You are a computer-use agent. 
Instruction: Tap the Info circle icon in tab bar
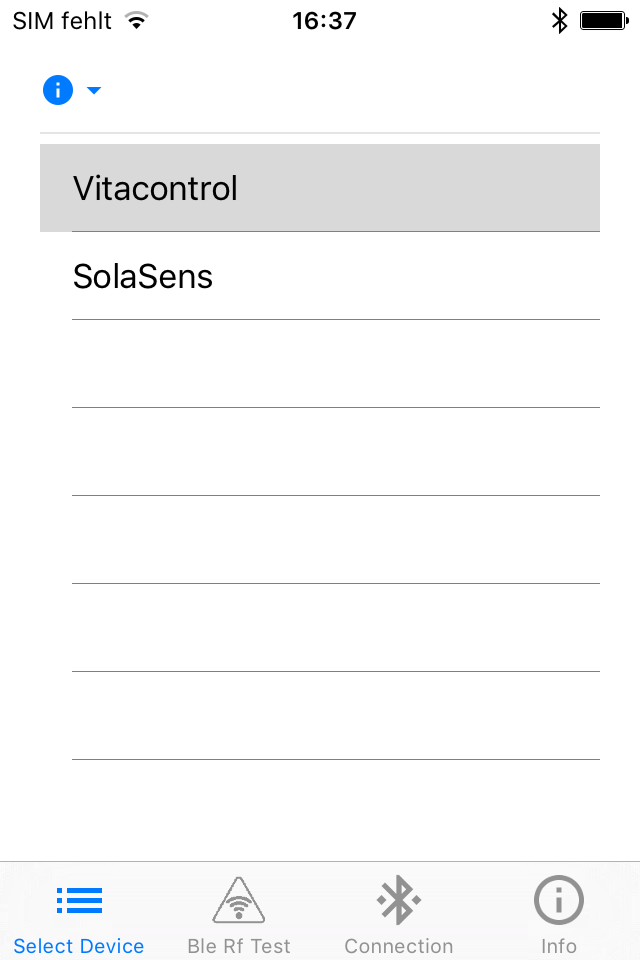click(x=558, y=900)
